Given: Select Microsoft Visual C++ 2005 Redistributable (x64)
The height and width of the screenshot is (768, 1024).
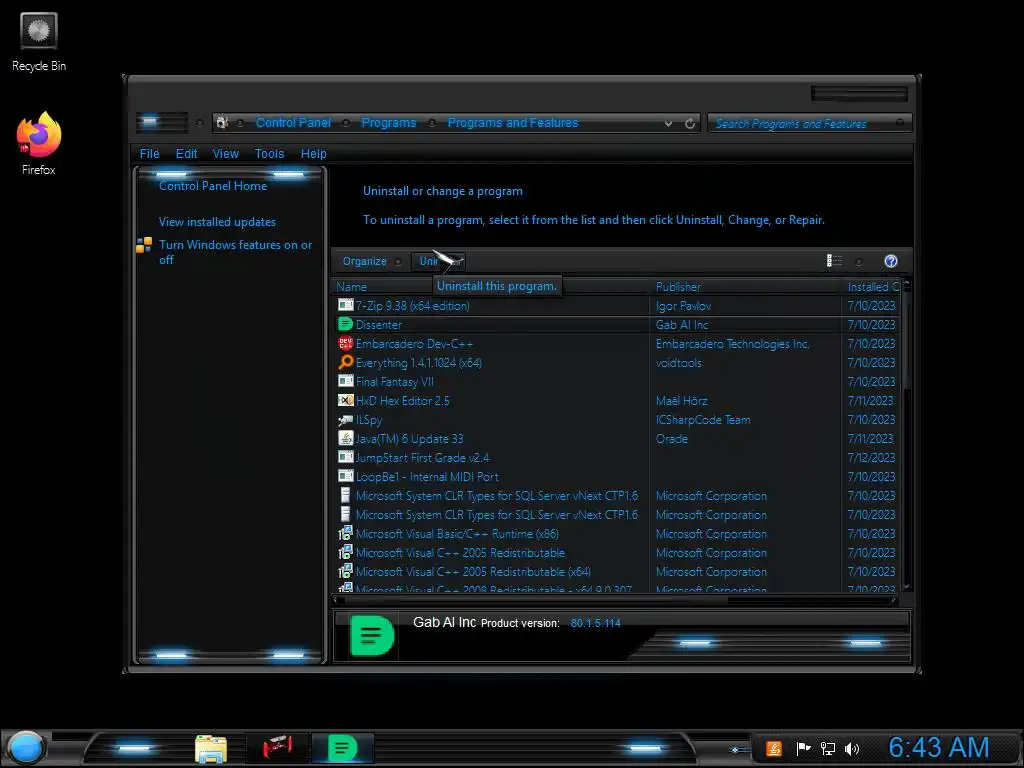Looking at the screenshot, I should pos(473,571).
